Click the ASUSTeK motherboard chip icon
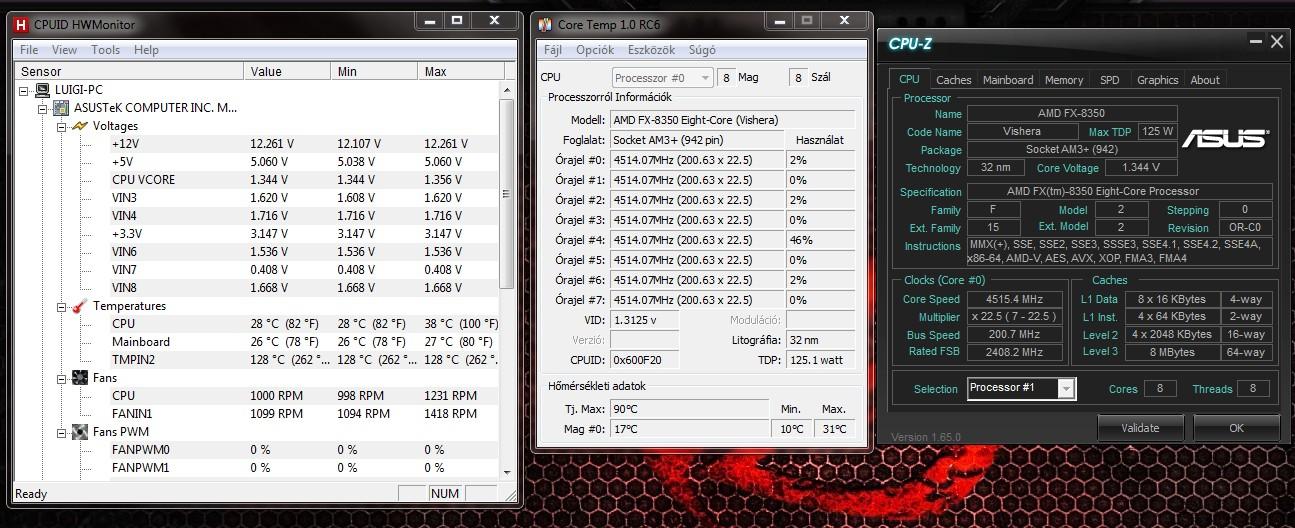The height and width of the screenshot is (528, 1295). click(62, 108)
